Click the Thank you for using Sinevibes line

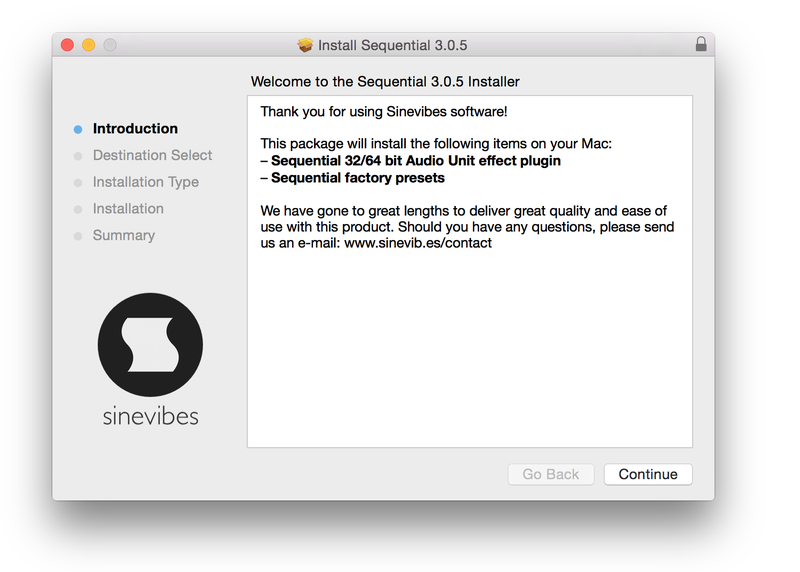[x=384, y=112]
